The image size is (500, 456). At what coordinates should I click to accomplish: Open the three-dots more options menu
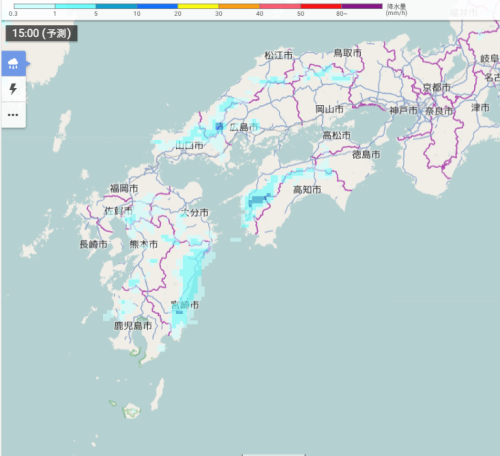[14, 115]
